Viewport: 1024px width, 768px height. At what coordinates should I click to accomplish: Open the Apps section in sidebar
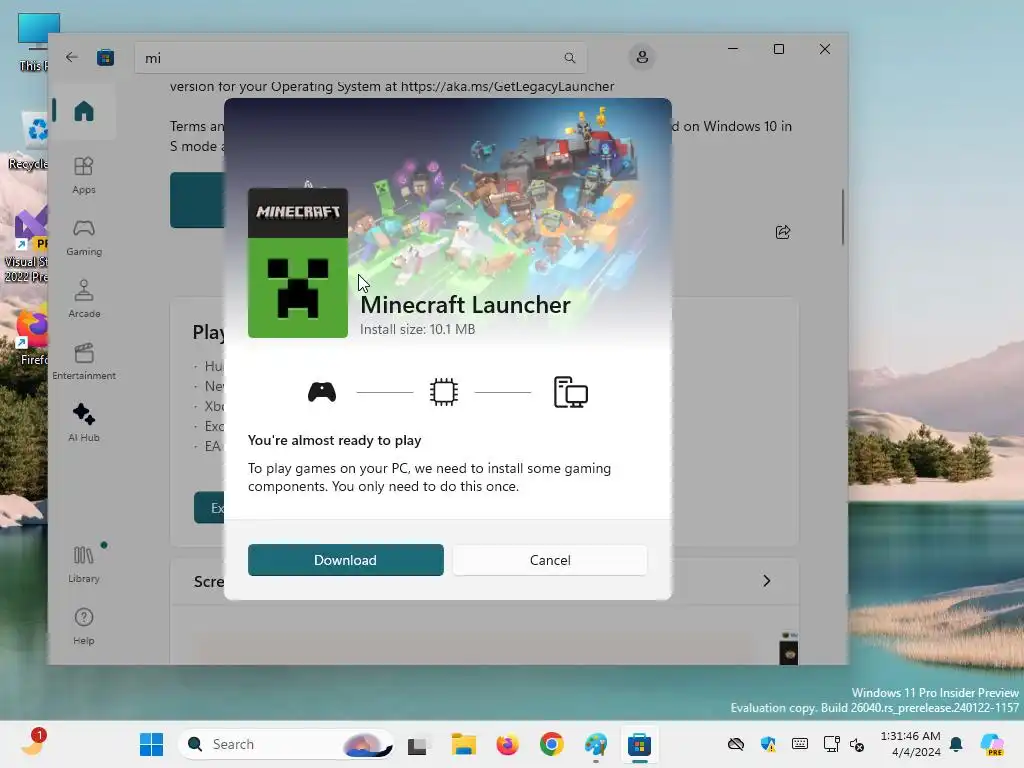84,175
